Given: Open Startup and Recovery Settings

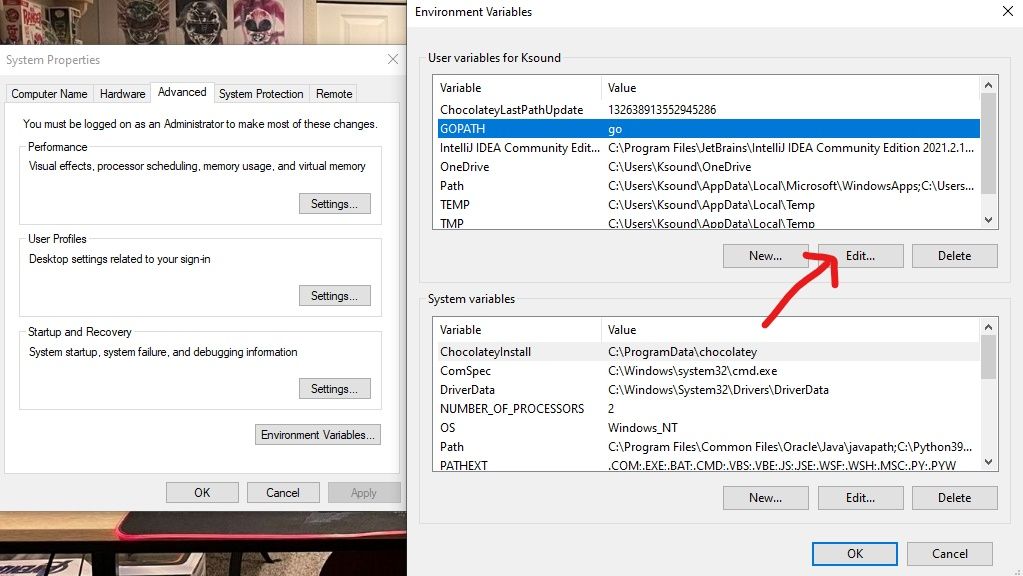Looking at the screenshot, I should tap(334, 389).
